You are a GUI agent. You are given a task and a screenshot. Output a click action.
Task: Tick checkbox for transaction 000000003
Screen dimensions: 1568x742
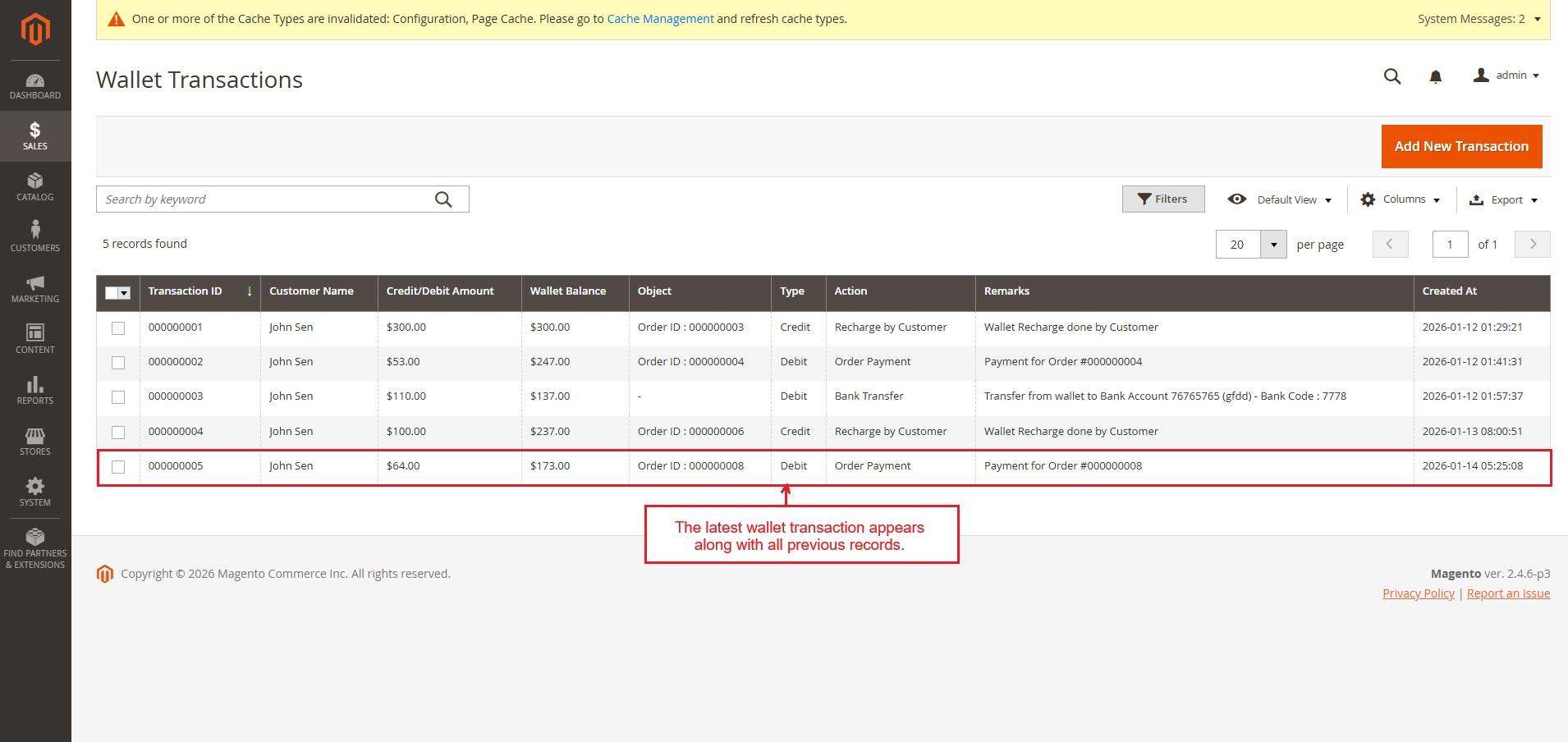(x=118, y=397)
